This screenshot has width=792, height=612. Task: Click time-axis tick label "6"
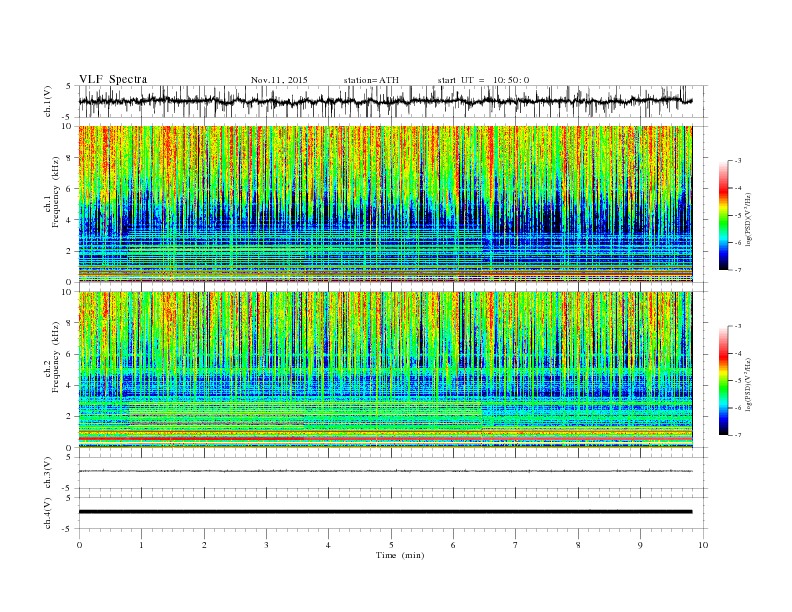click(x=453, y=545)
